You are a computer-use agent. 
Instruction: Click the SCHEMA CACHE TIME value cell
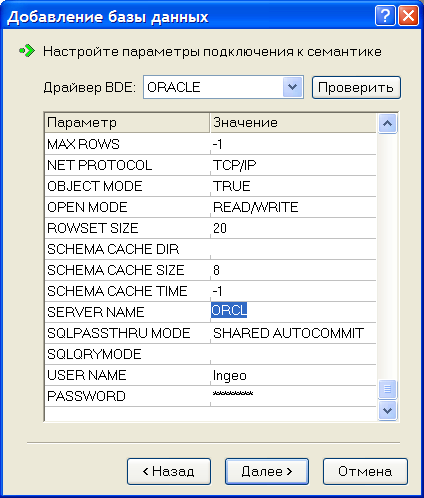pyautogui.click(x=293, y=291)
